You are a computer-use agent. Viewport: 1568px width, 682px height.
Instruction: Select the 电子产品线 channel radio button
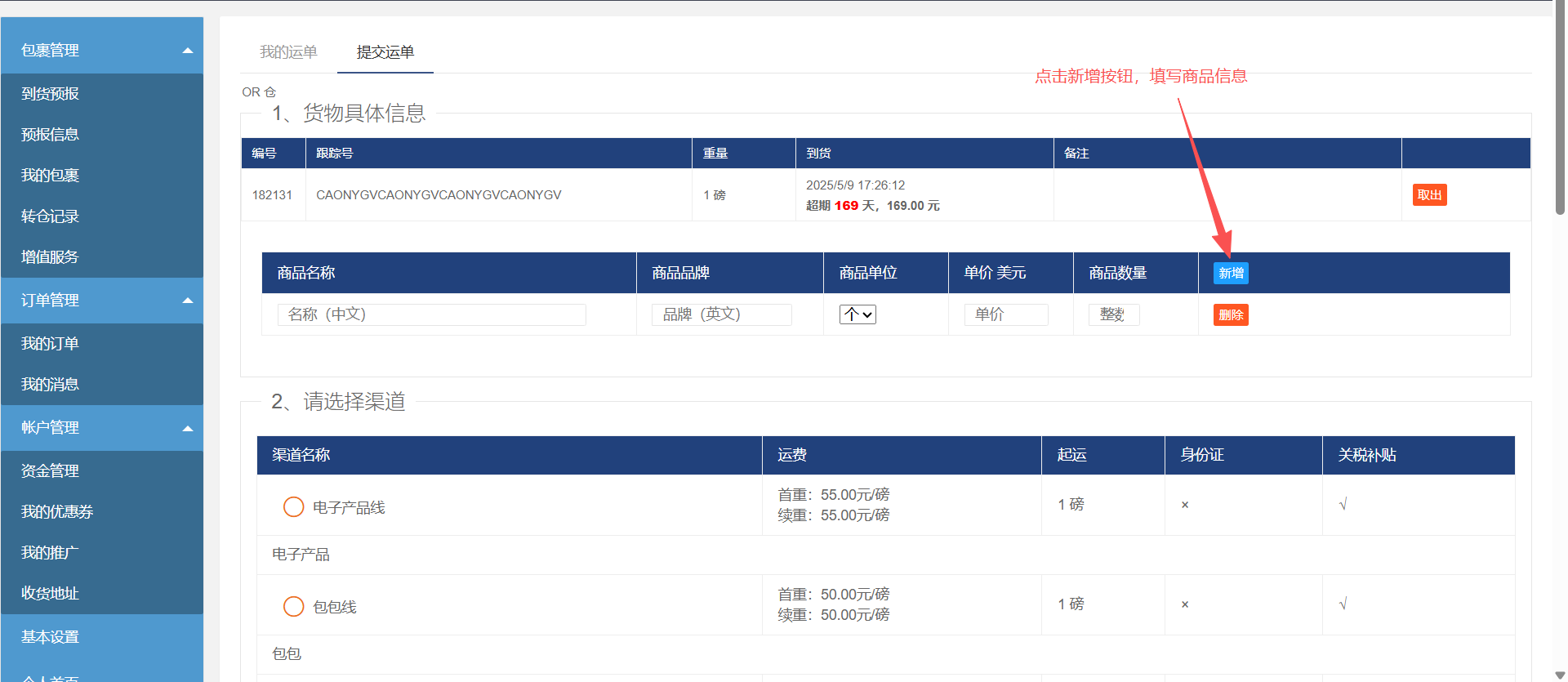coord(293,507)
